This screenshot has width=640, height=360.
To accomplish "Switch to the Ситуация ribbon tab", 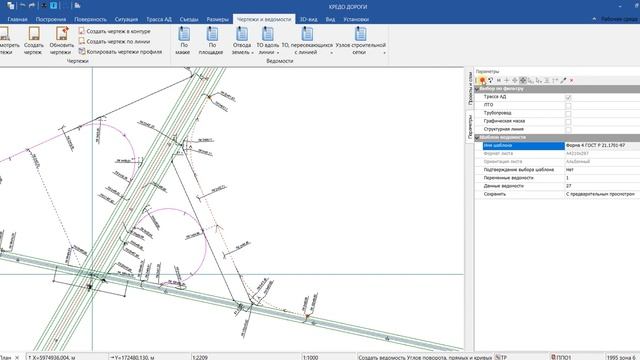I will tap(126, 19).
